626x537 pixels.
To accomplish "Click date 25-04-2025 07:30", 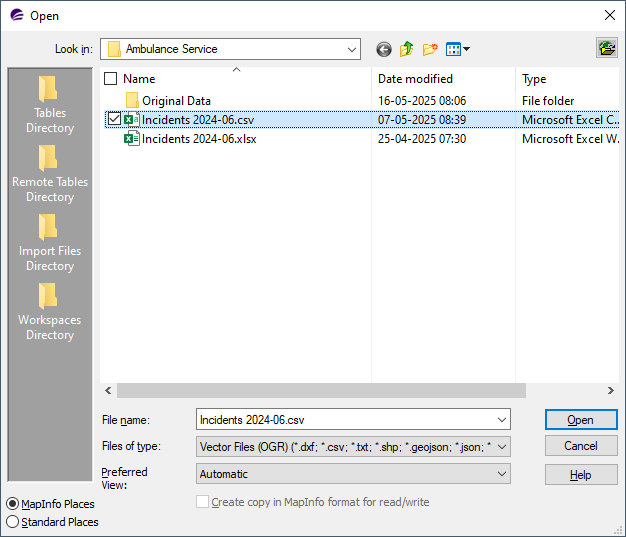I will (x=422, y=139).
